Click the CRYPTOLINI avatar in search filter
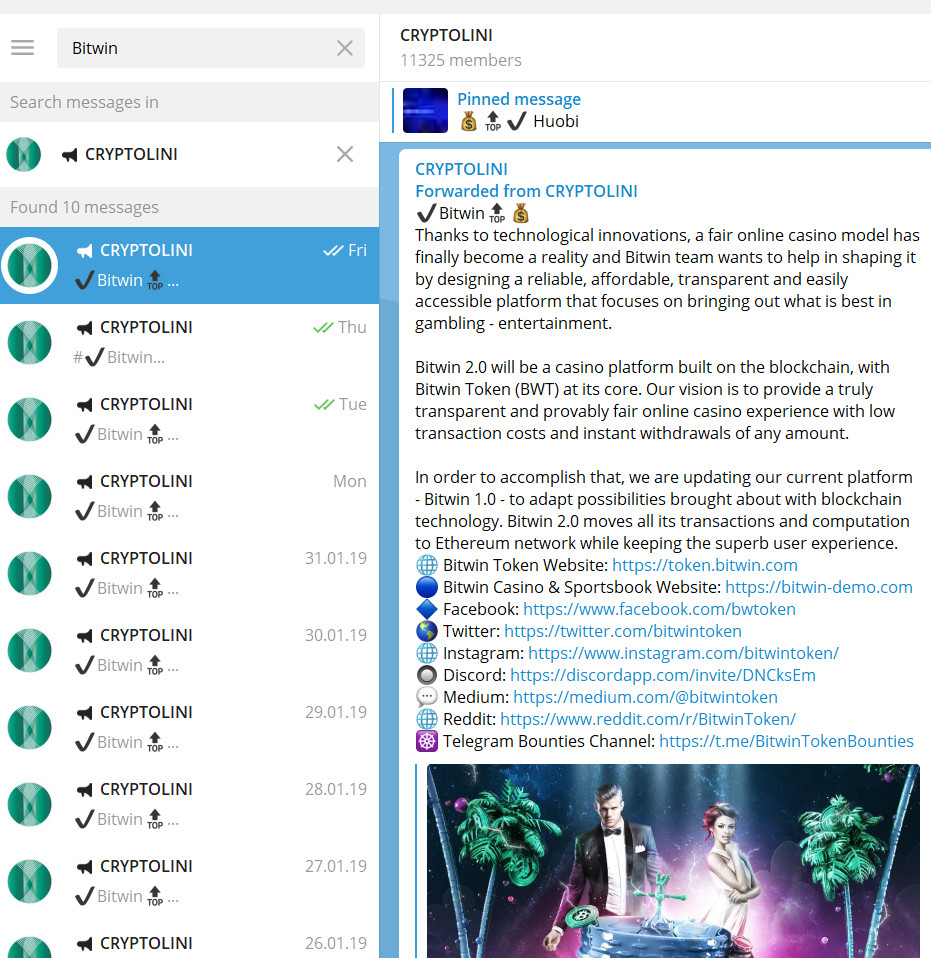The height and width of the screenshot is (958, 931). (24, 154)
